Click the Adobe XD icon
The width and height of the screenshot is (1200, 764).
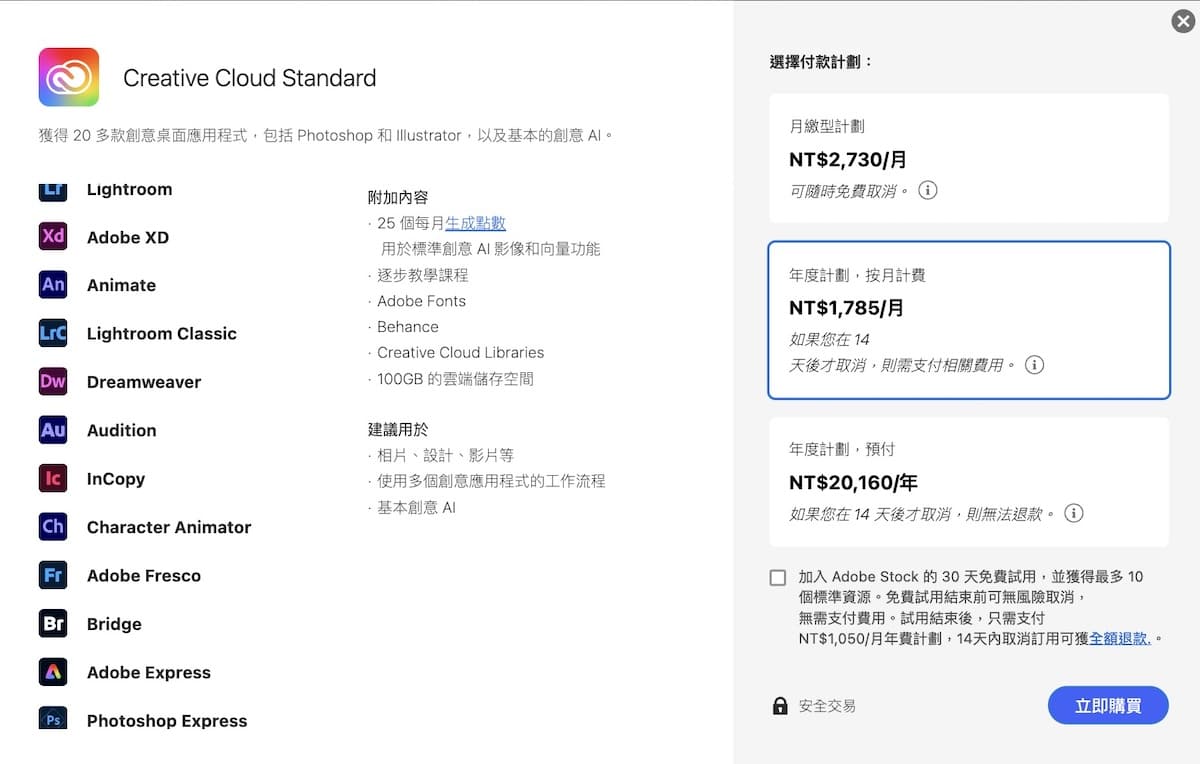click(x=53, y=237)
